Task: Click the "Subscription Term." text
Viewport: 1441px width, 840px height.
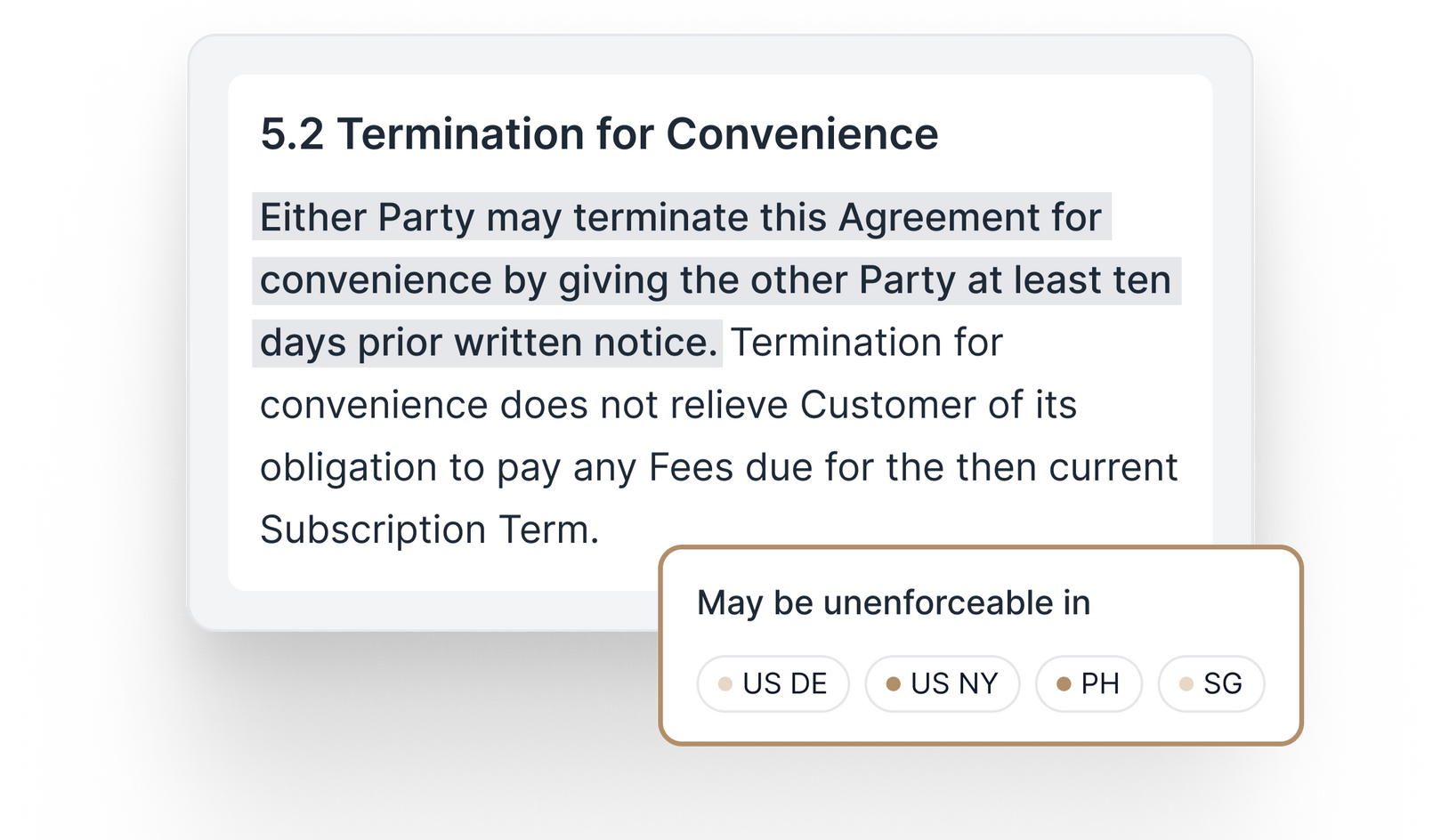Action: tap(429, 530)
